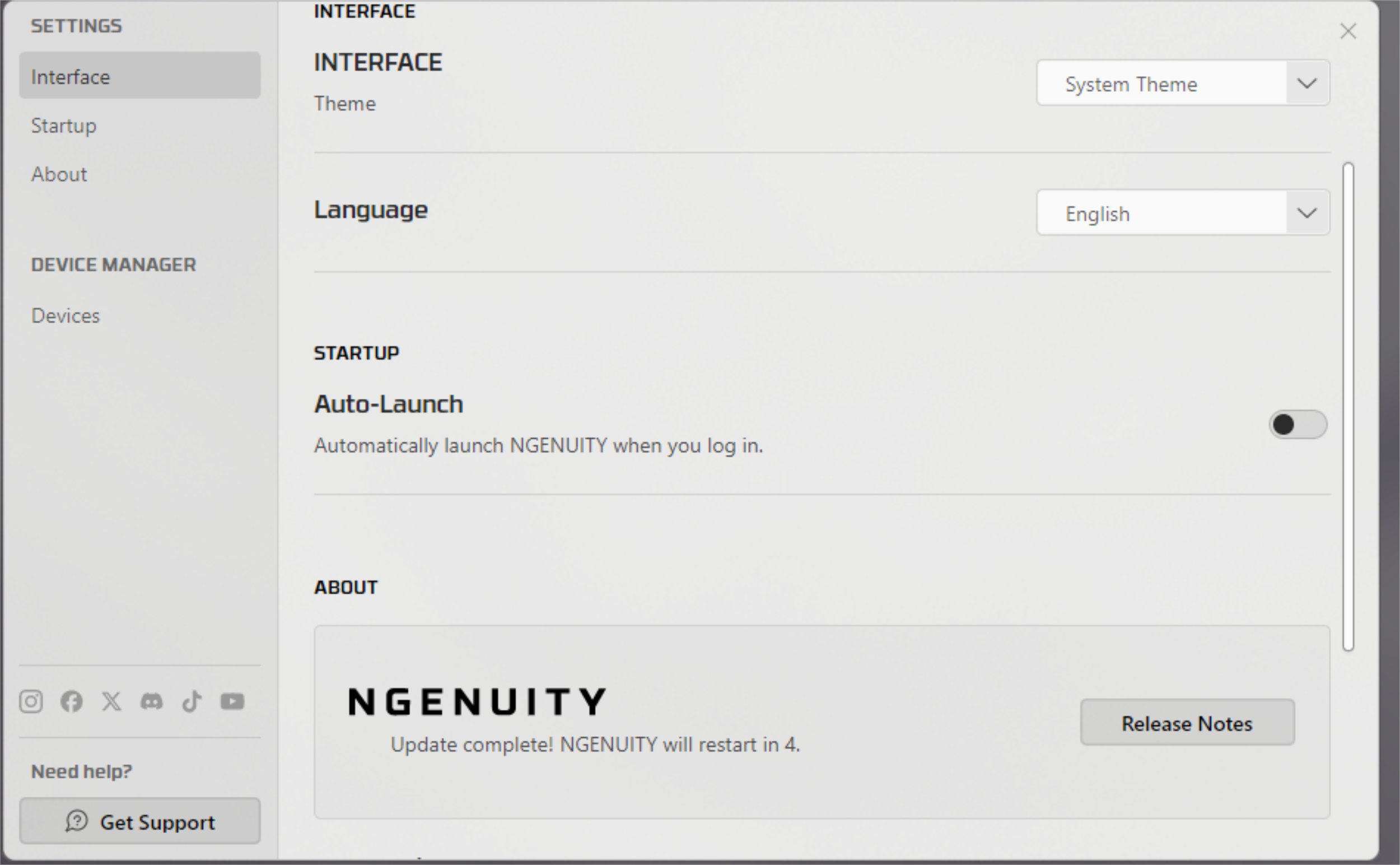Click the chat bubble icon on Get Support
This screenshot has height=865, width=1400.
[77, 821]
